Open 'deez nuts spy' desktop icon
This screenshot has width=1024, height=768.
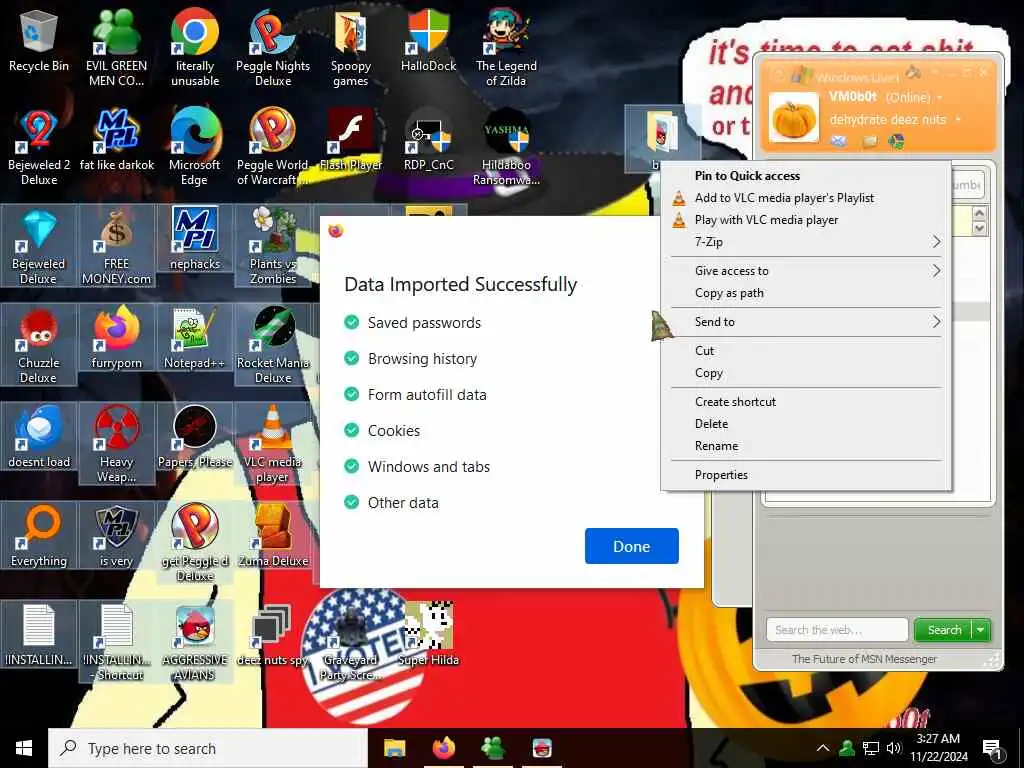pyautogui.click(x=273, y=636)
